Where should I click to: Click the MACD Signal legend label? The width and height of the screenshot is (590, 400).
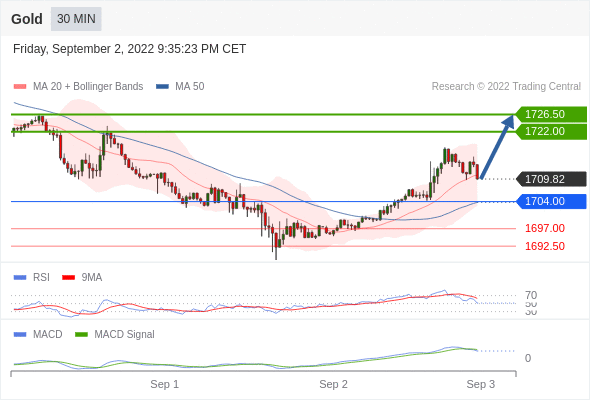pos(125,335)
